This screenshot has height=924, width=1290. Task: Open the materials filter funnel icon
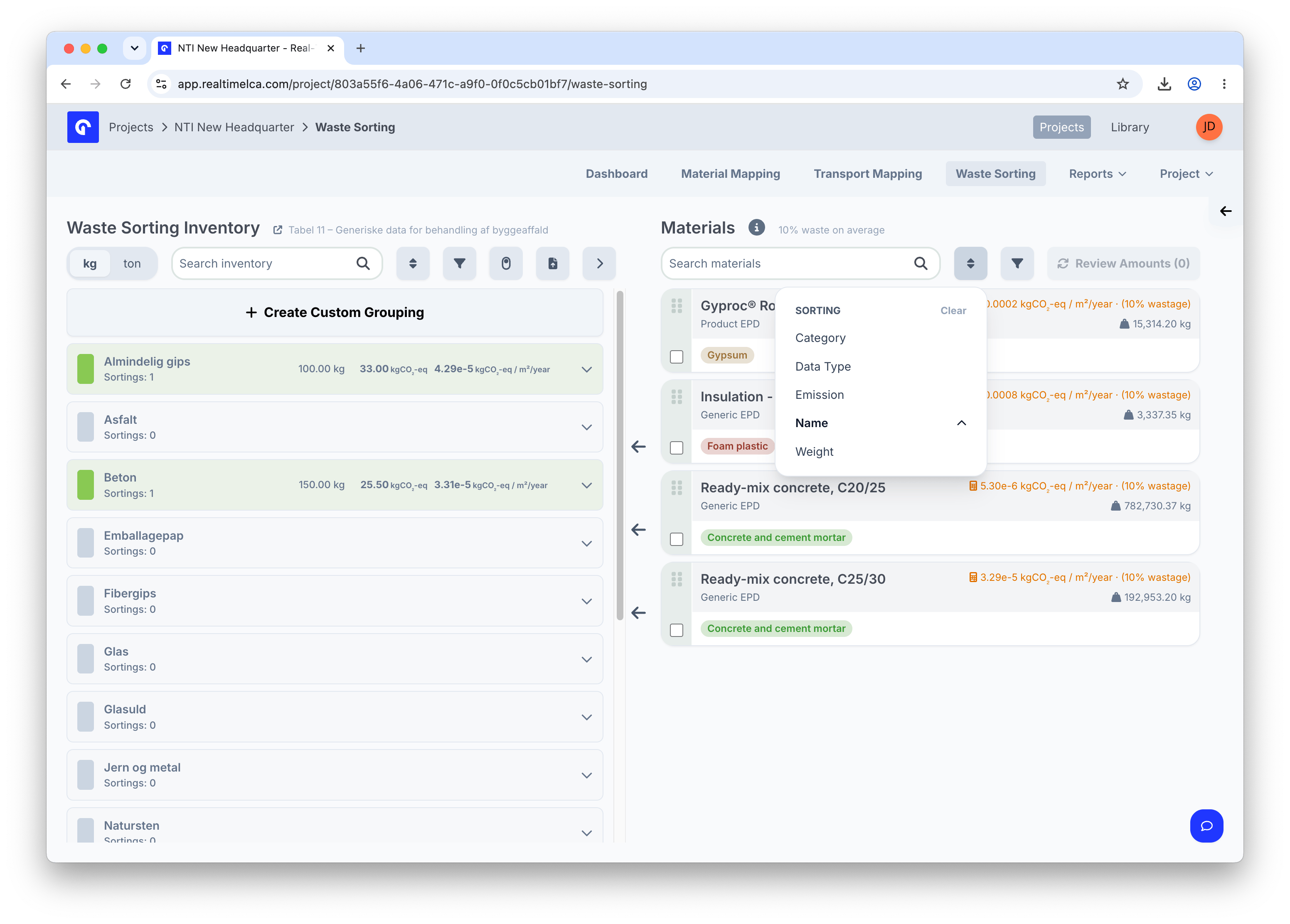tap(1017, 263)
